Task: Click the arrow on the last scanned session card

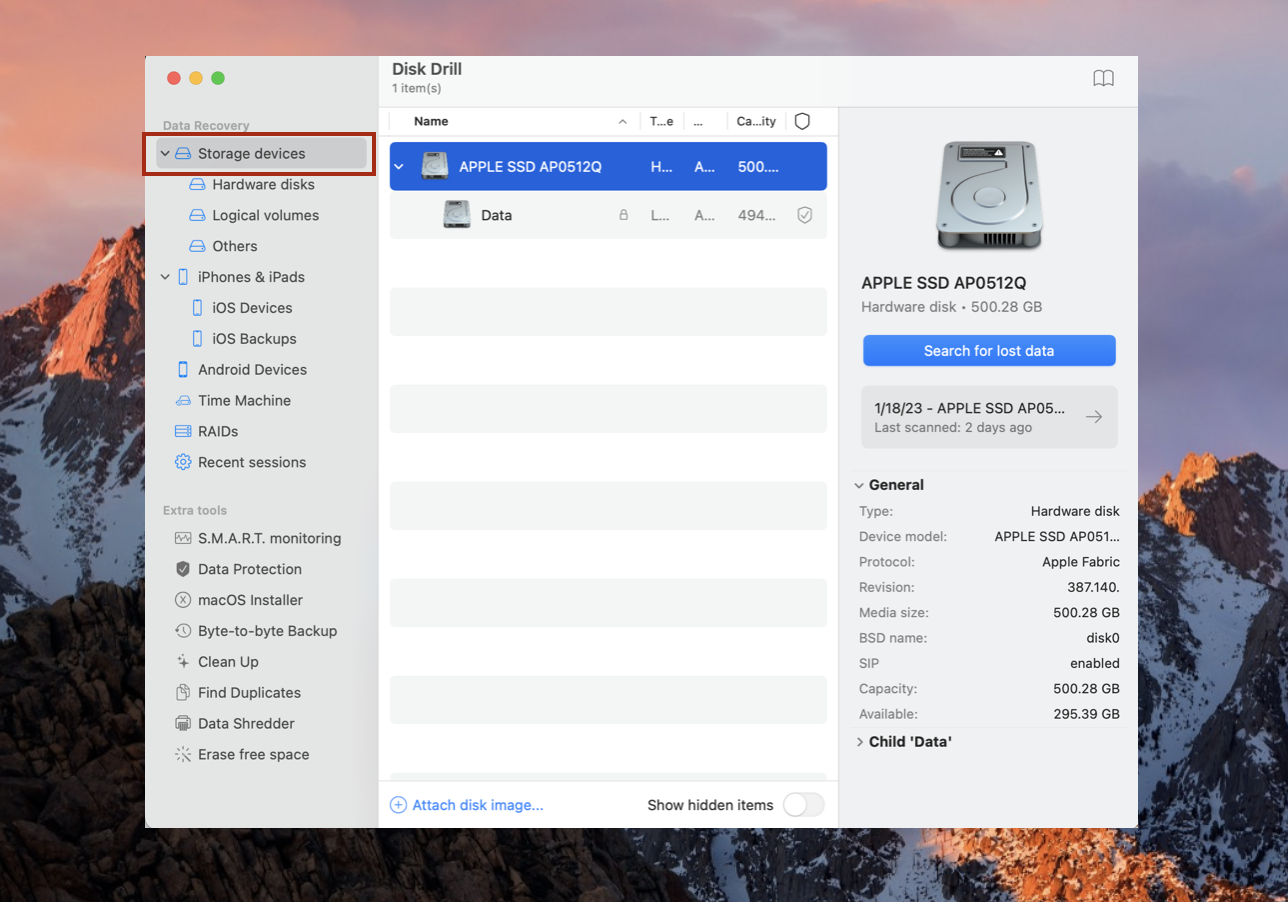Action: pyautogui.click(x=1094, y=417)
